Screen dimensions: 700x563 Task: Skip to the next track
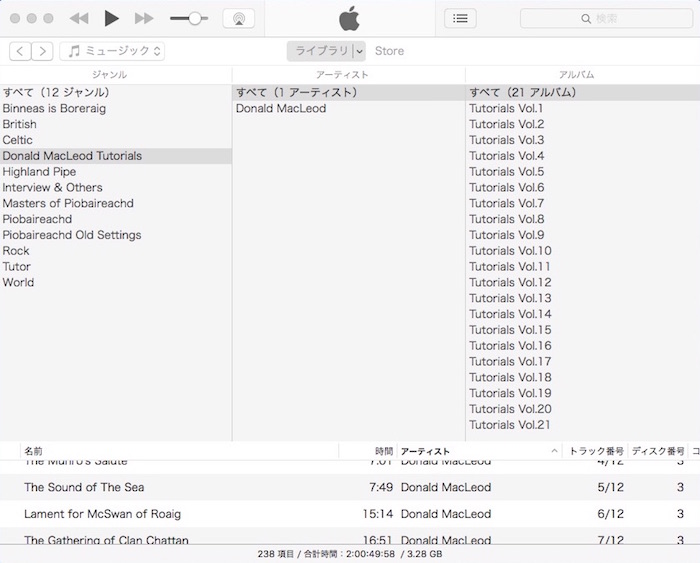pos(144,18)
